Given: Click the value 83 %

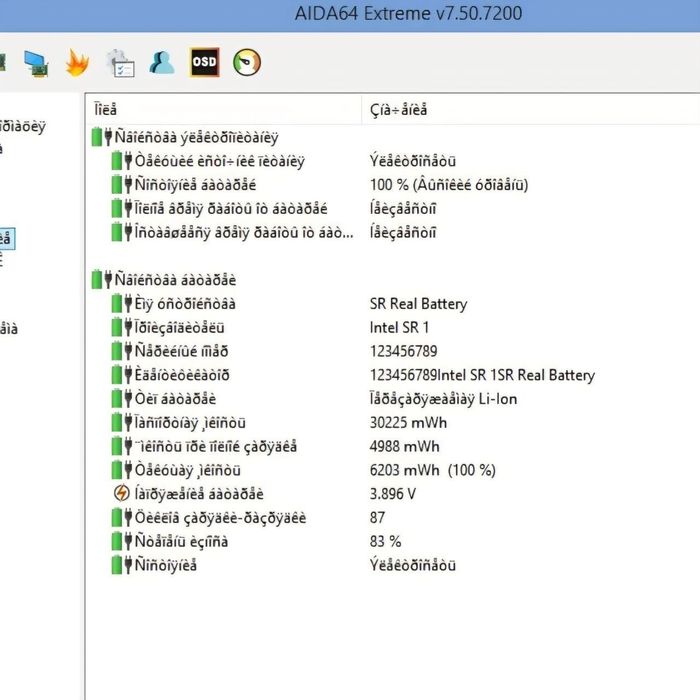Looking at the screenshot, I should pyautogui.click(x=385, y=541).
